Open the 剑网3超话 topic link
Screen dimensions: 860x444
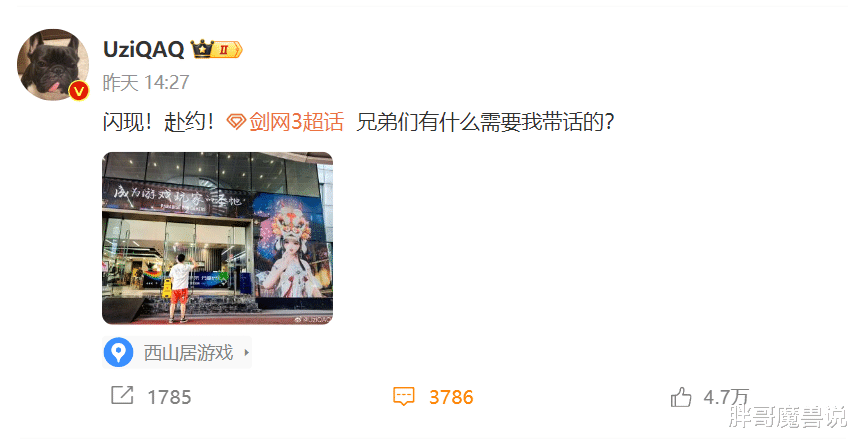[296, 122]
